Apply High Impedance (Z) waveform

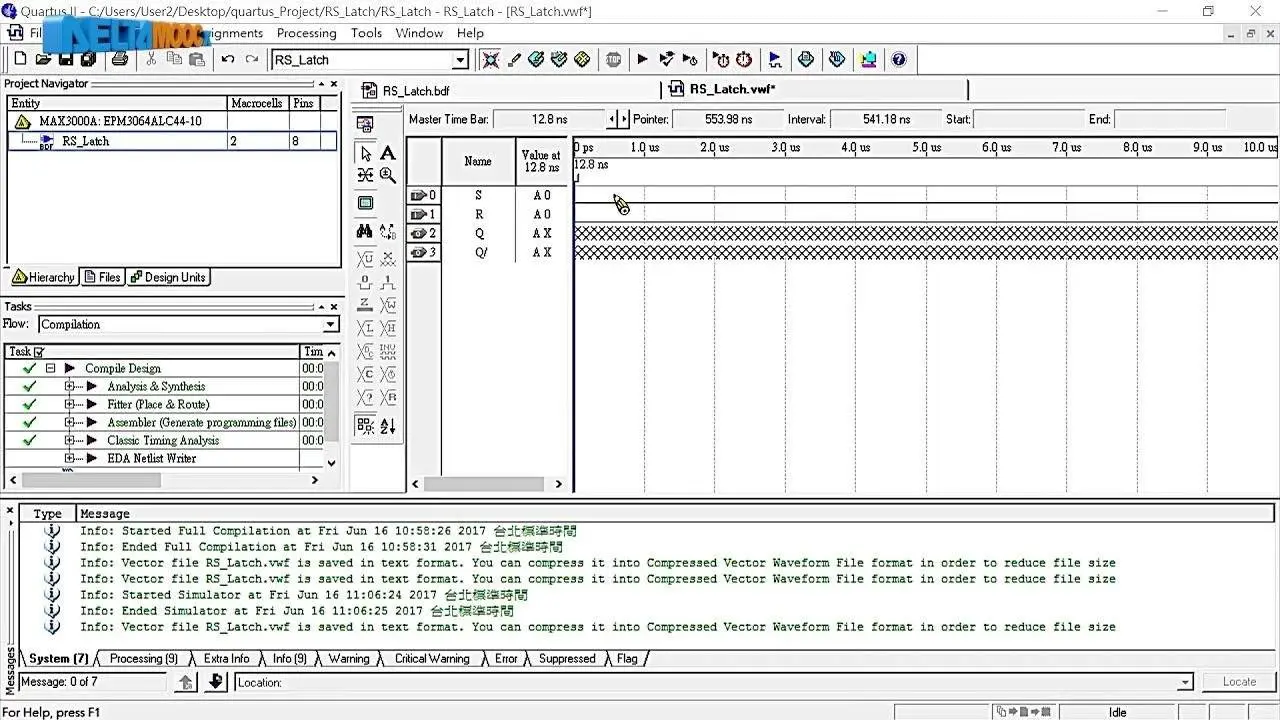pos(366,304)
